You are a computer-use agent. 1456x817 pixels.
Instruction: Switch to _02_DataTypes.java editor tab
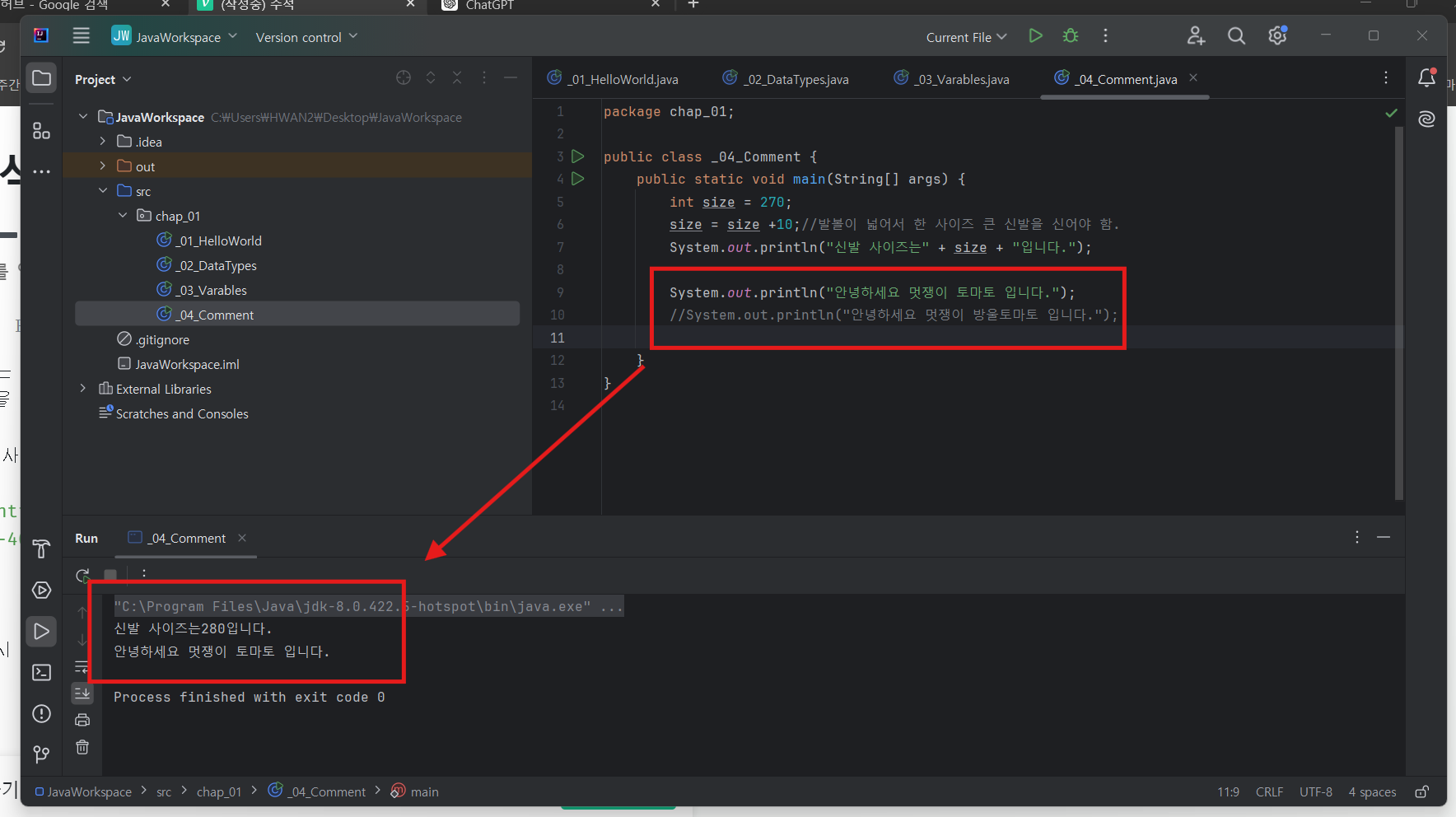pos(786,79)
